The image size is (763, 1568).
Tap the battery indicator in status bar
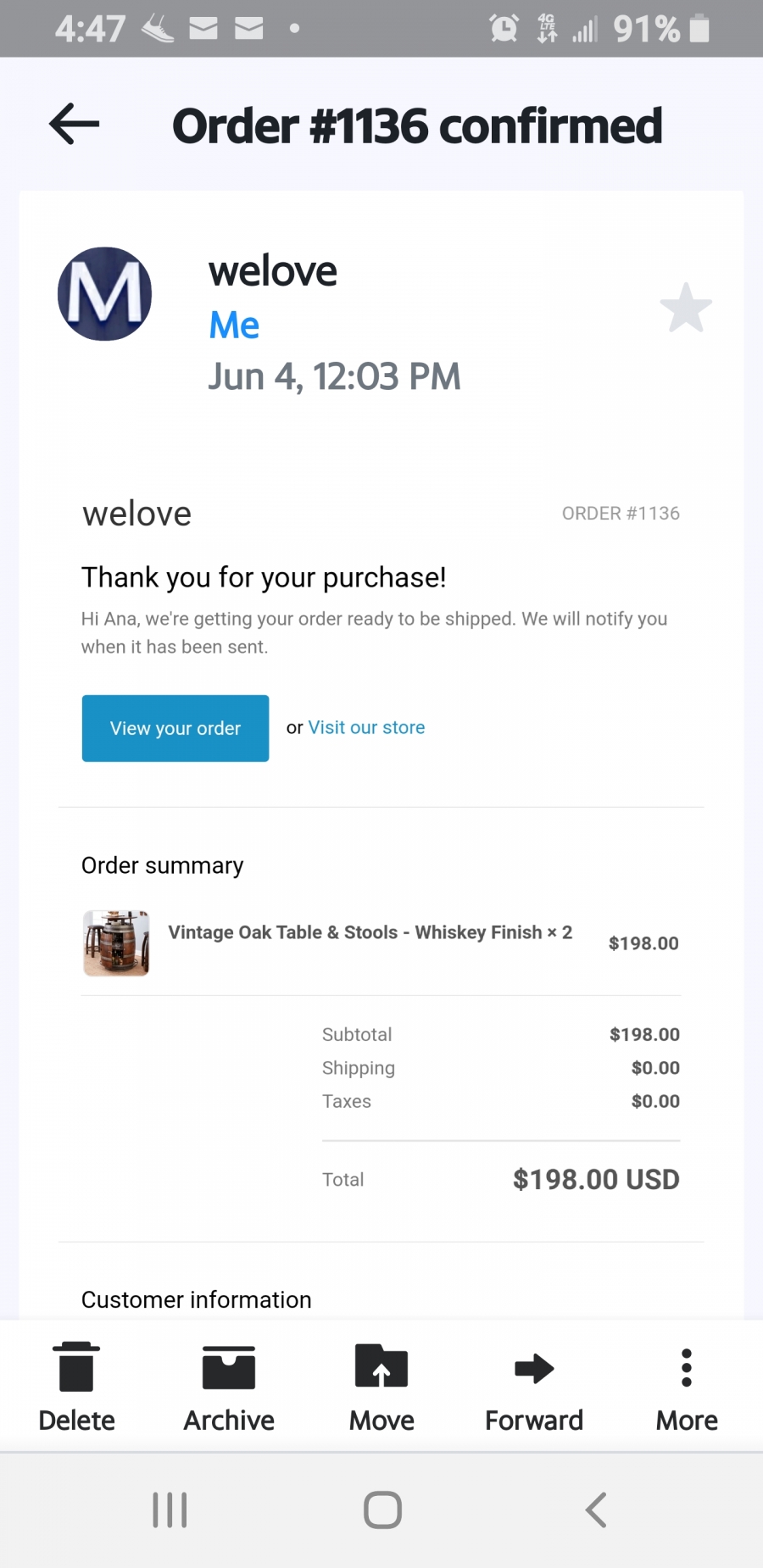point(699,29)
